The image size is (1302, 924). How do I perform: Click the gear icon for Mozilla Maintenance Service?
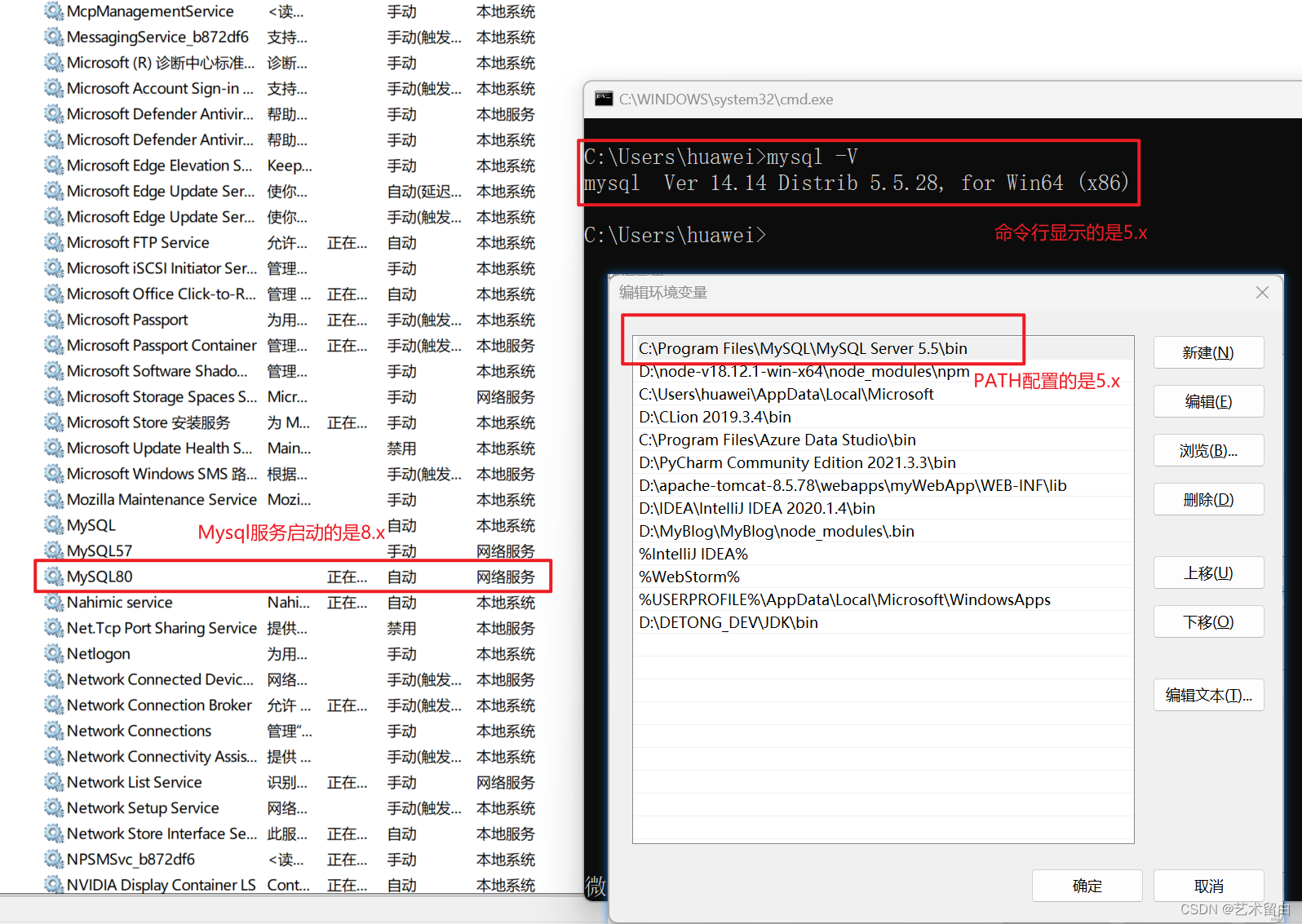tap(54, 499)
